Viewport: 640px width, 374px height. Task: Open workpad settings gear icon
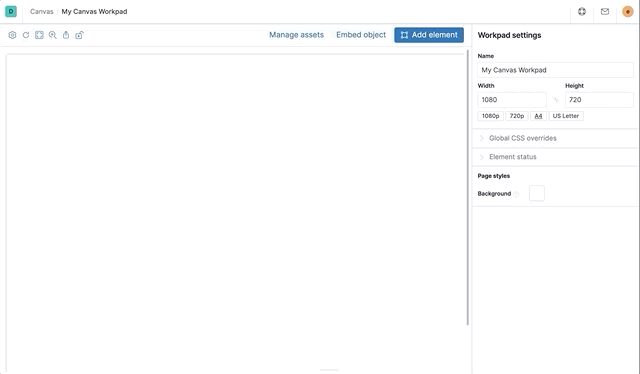point(12,35)
